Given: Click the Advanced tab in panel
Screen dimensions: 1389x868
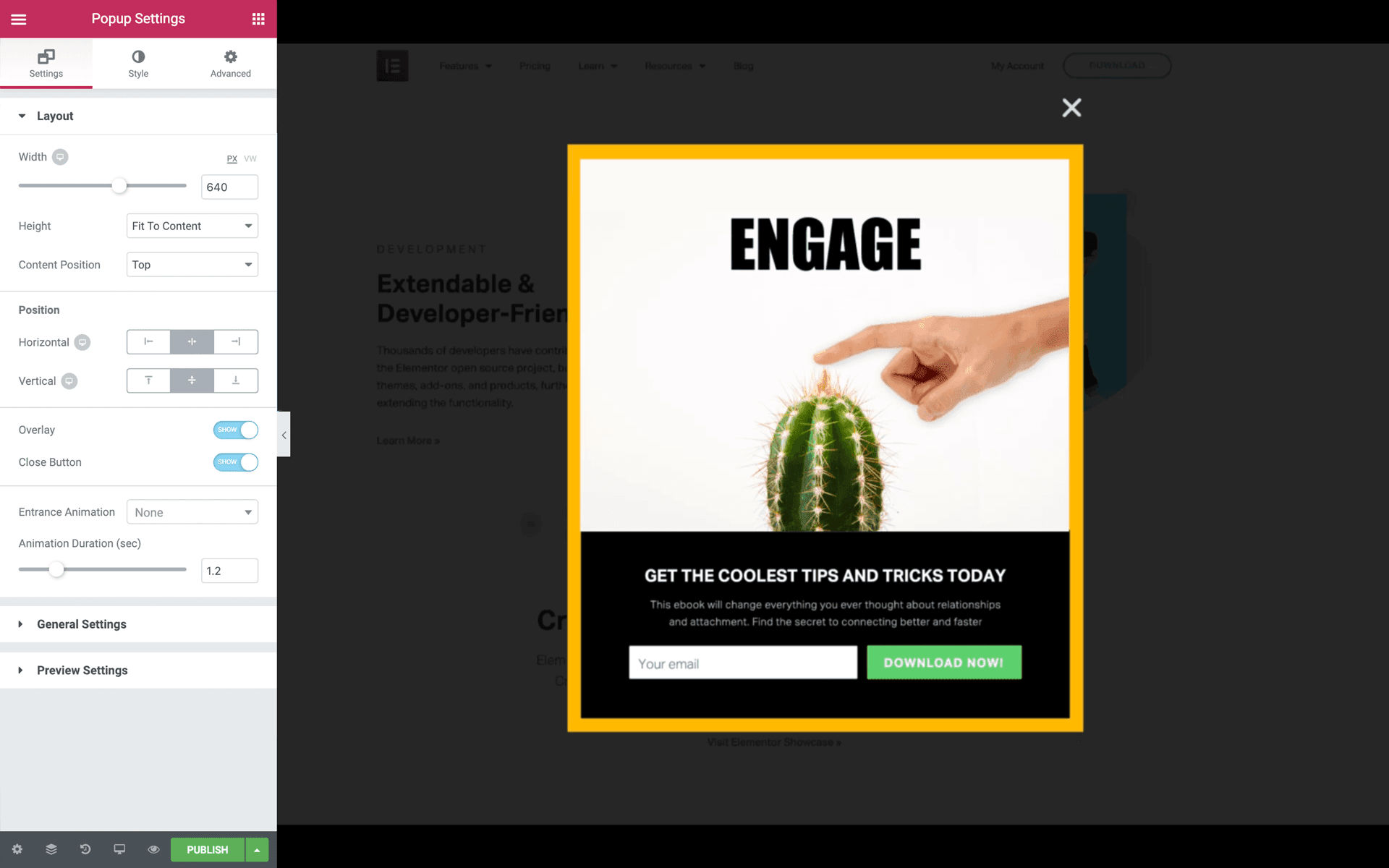Looking at the screenshot, I should (230, 63).
